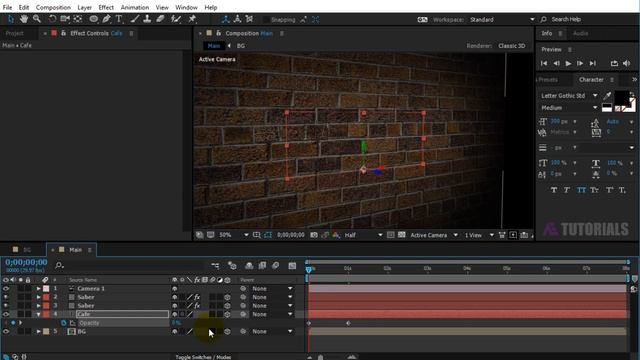Click Toggle Switches / Modes button

[203, 357]
